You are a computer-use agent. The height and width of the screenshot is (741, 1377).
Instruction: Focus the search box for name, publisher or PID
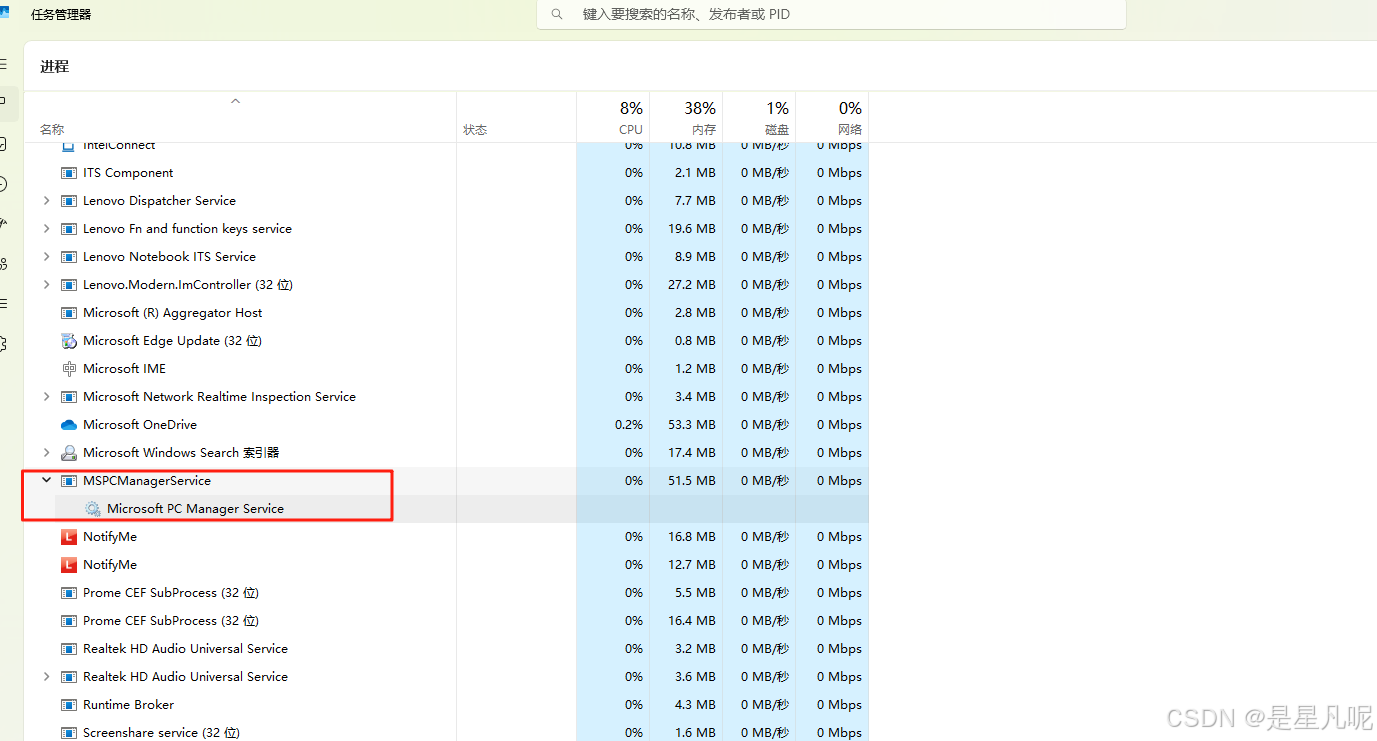(831, 15)
